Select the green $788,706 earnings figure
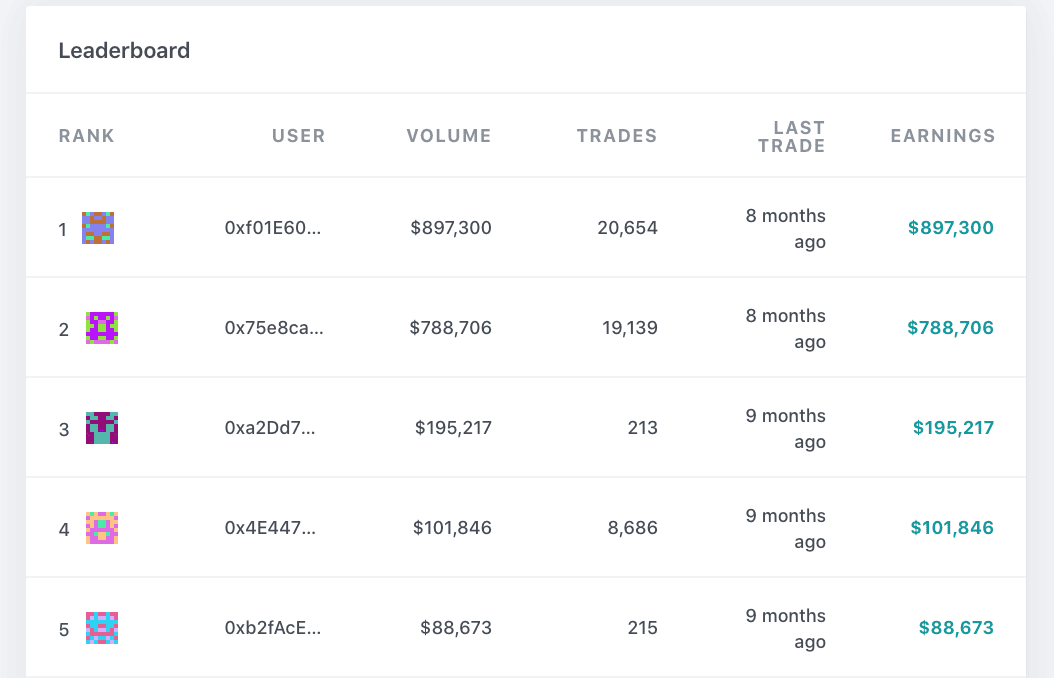The width and height of the screenshot is (1054, 678). (950, 328)
